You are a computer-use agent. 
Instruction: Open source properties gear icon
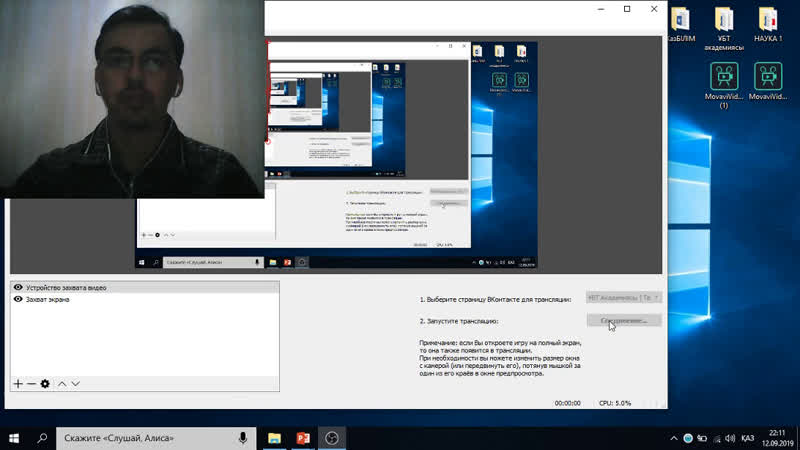pyautogui.click(x=45, y=384)
